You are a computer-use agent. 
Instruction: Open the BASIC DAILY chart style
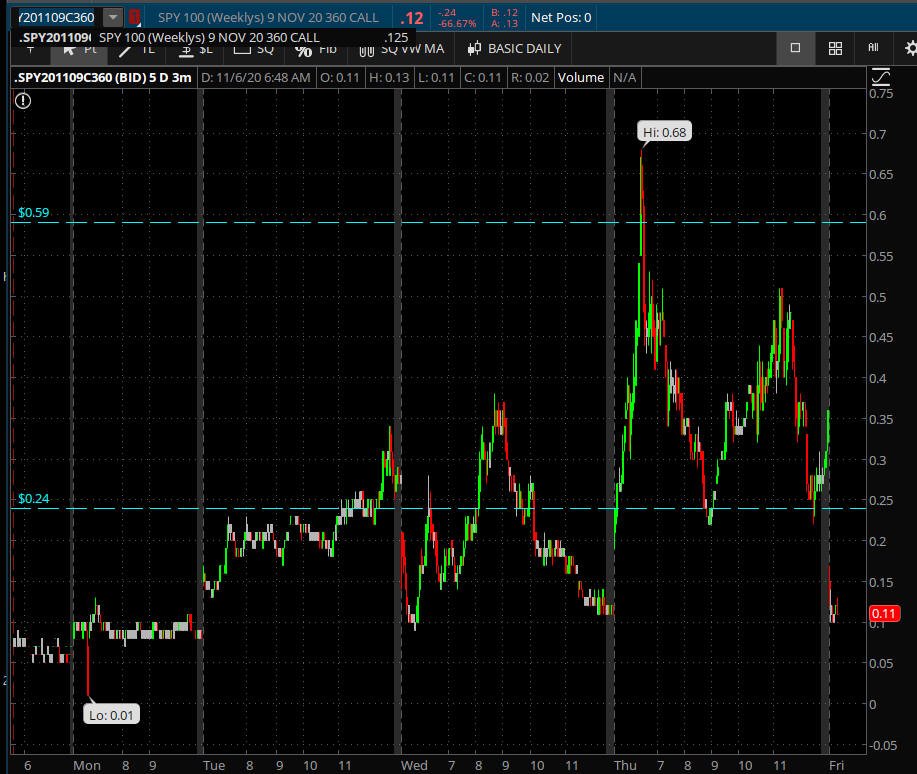tap(514, 48)
